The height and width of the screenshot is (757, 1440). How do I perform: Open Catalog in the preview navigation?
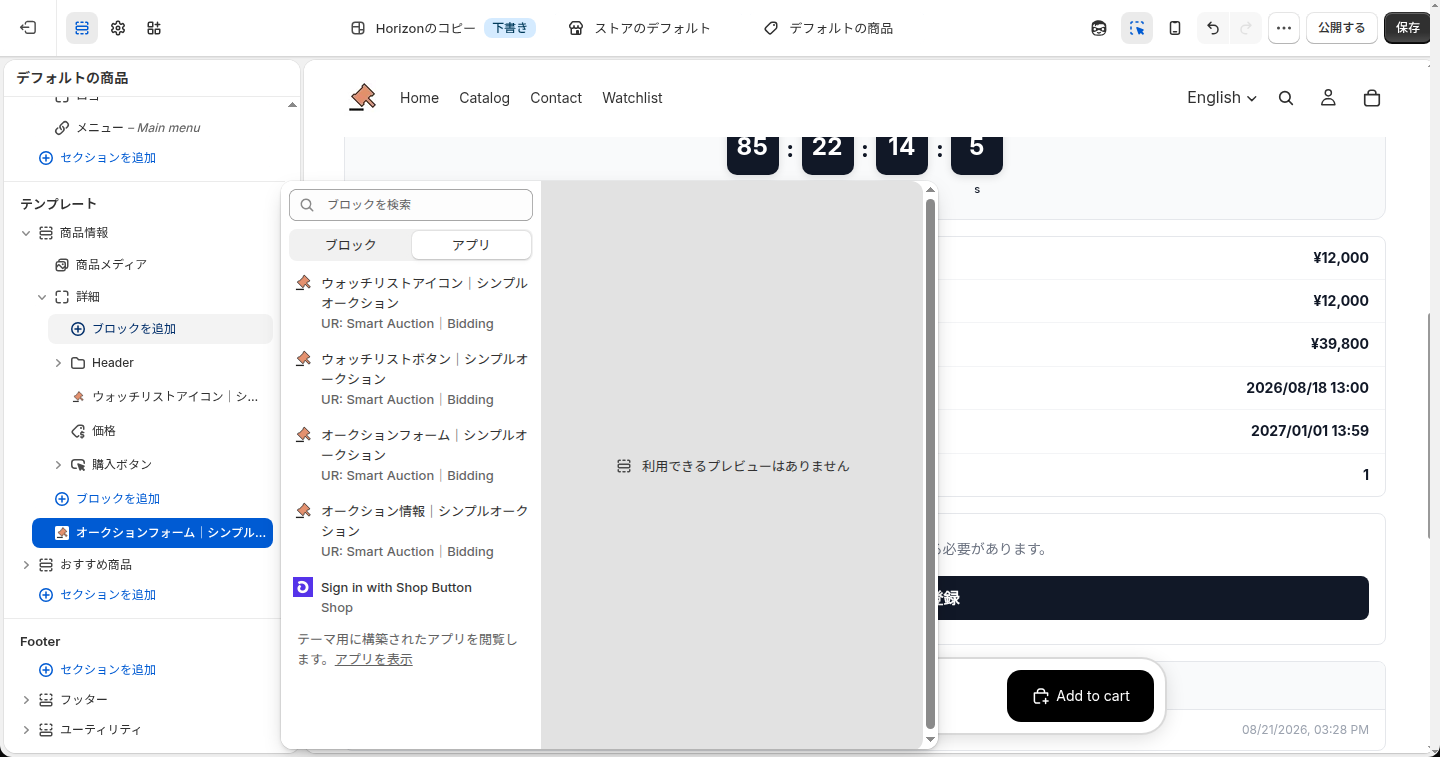pyautogui.click(x=484, y=98)
